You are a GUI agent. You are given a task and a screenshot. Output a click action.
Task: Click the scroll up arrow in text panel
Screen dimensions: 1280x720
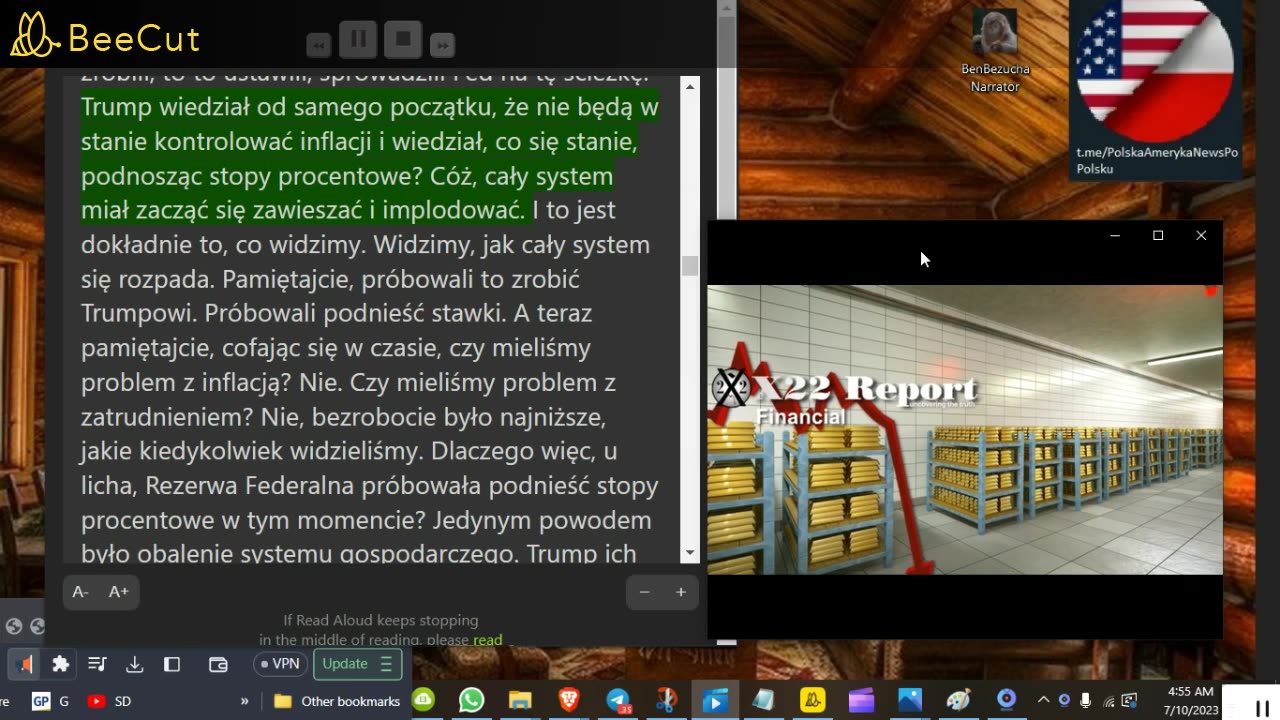point(689,87)
